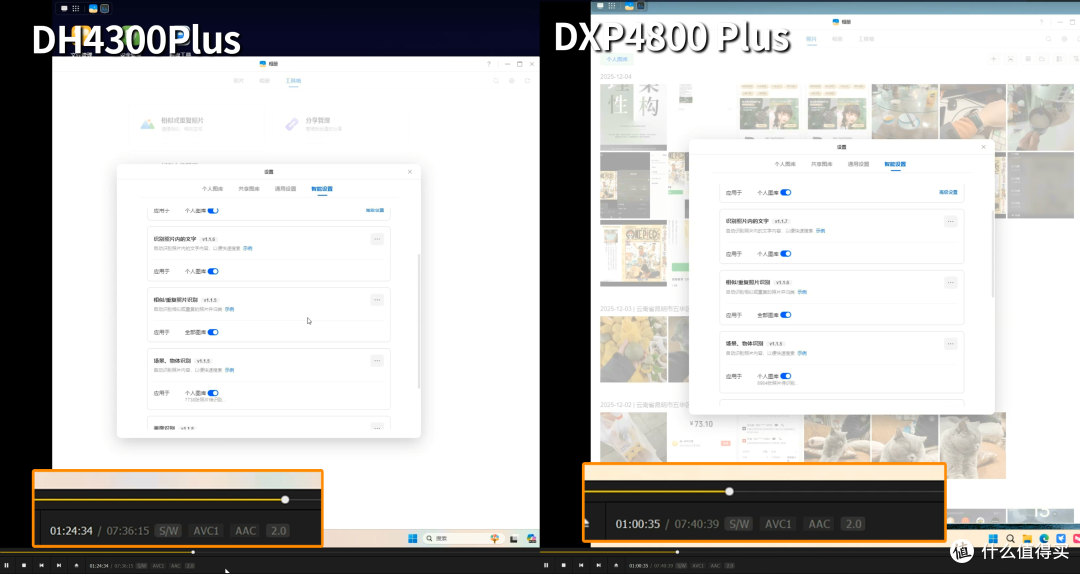The width and height of the screenshot is (1080, 574).
Task: Click 示例 link under 识别照片内的文字 in DXP4800 Plus
Action: [820, 231]
